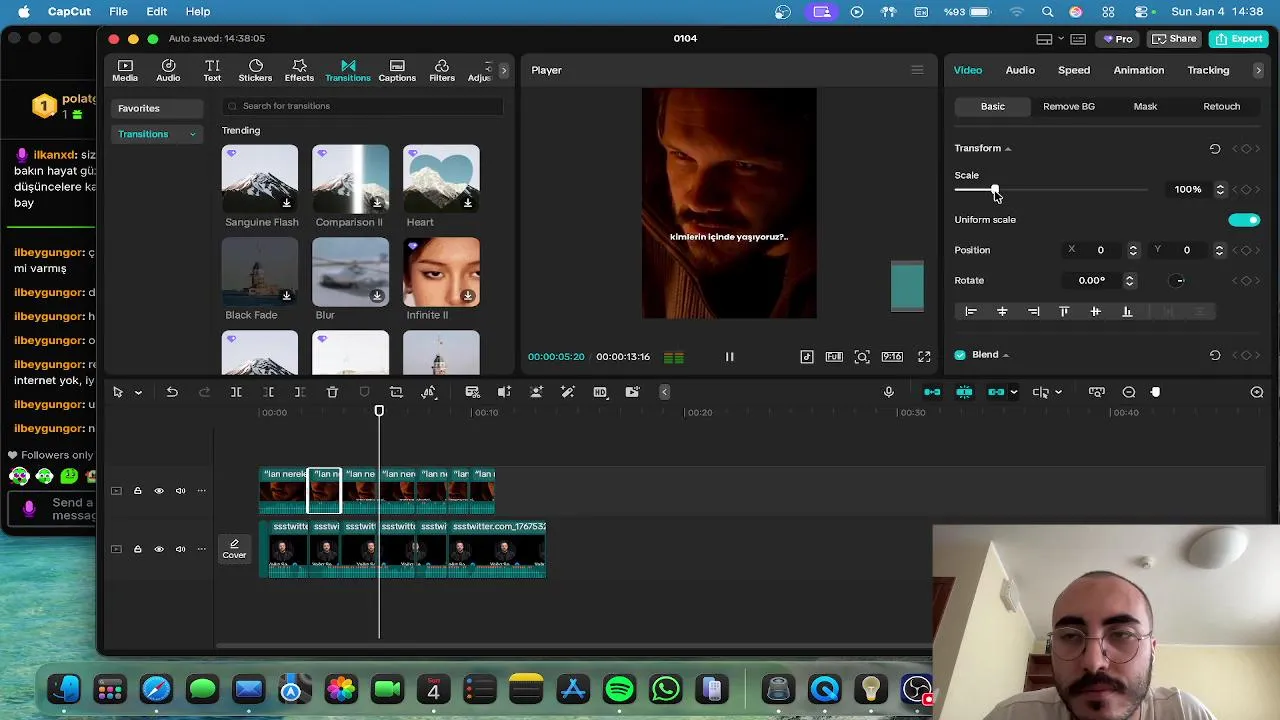The image size is (1280, 720).
Task: Switch to the Animation tab
Action: [1138, 70]
